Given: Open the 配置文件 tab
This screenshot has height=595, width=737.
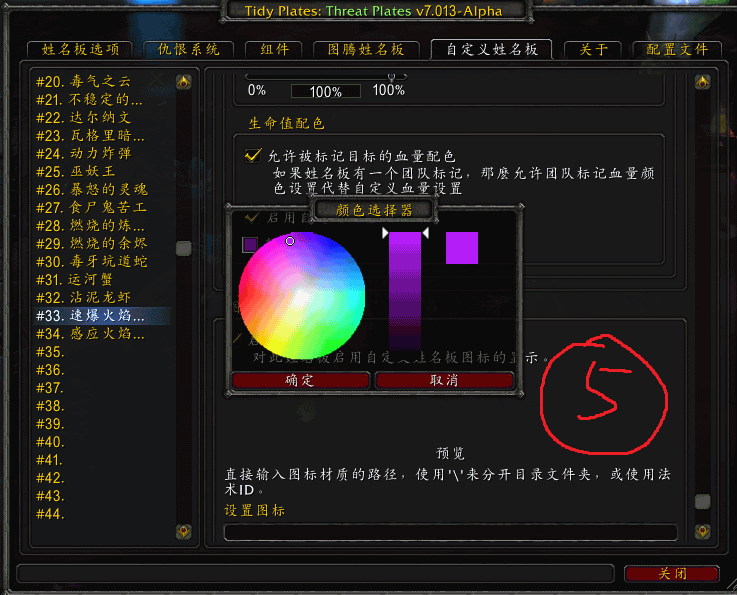Looking at the screenshot, I should [677, 50].
